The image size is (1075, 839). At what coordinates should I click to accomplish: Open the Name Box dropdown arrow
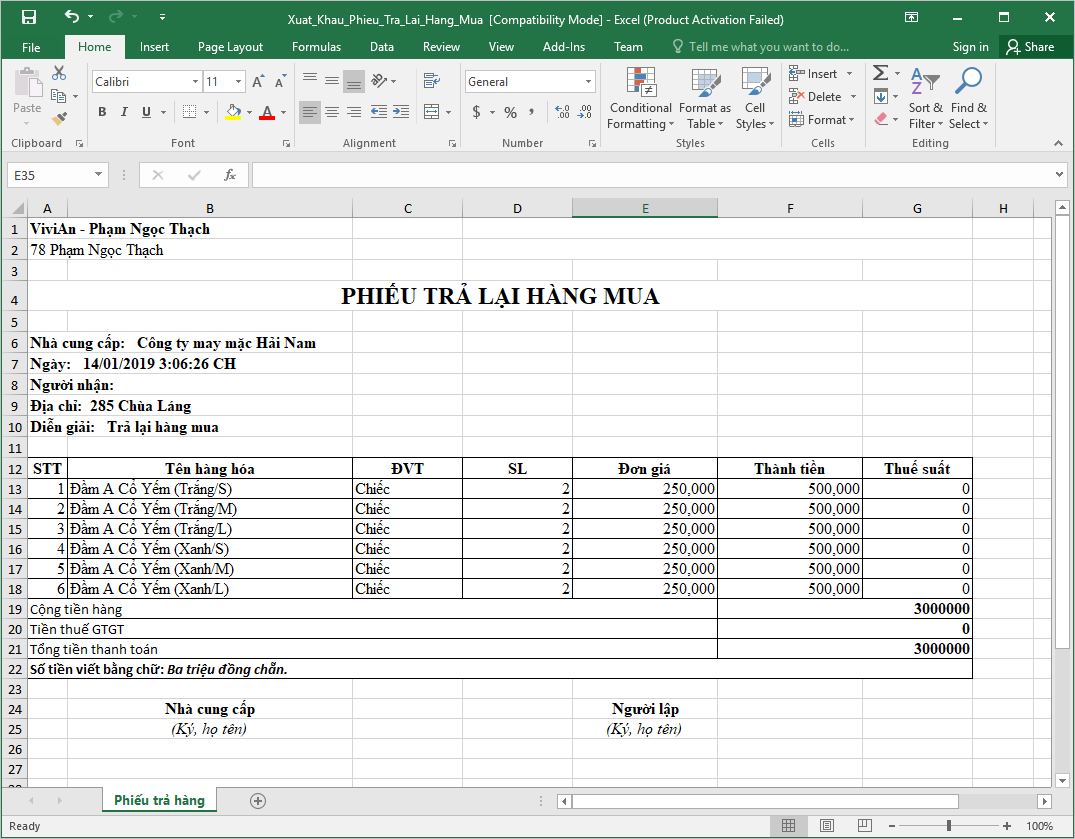tap(98, 175)
